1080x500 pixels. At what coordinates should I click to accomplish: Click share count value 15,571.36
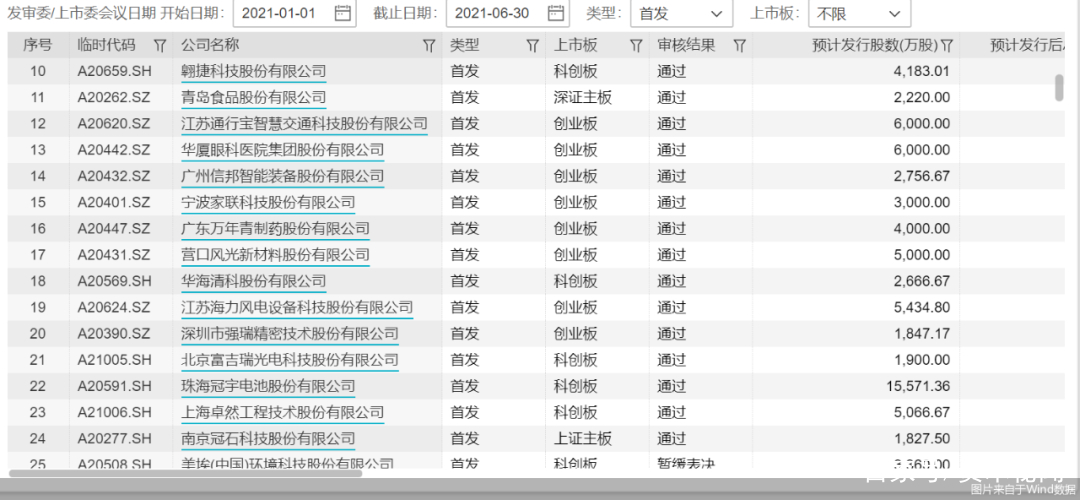point(918,386)
